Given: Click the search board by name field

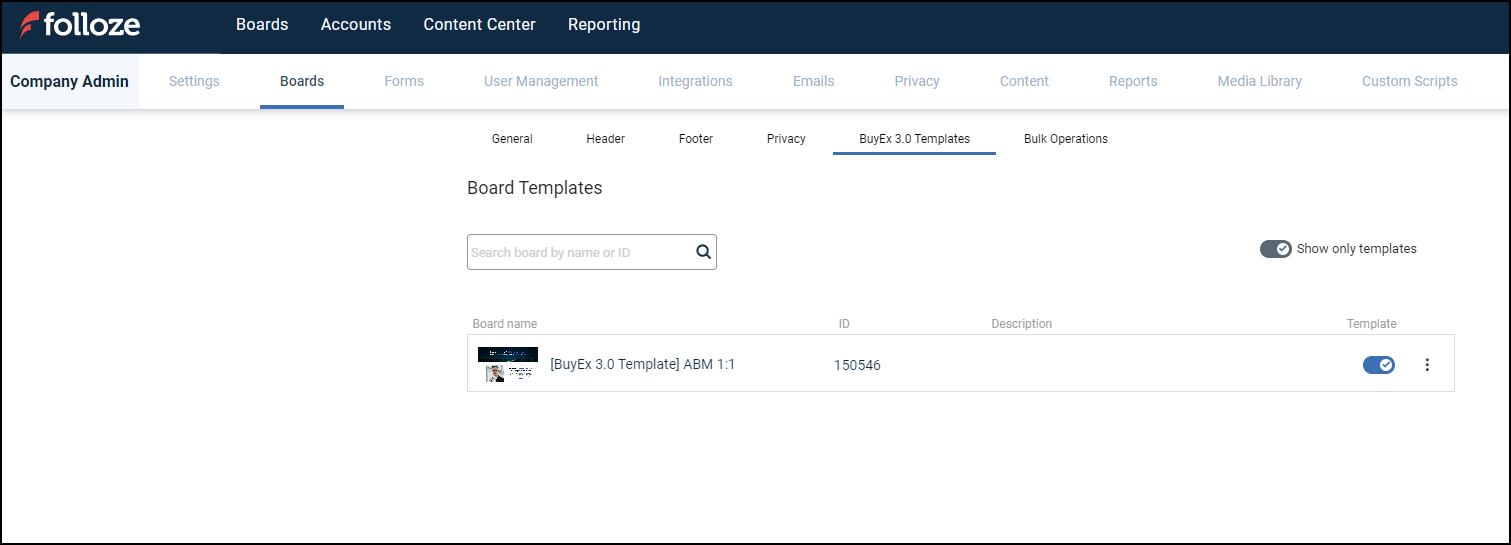Looking at the screenshot, I should tap(580, 252).
